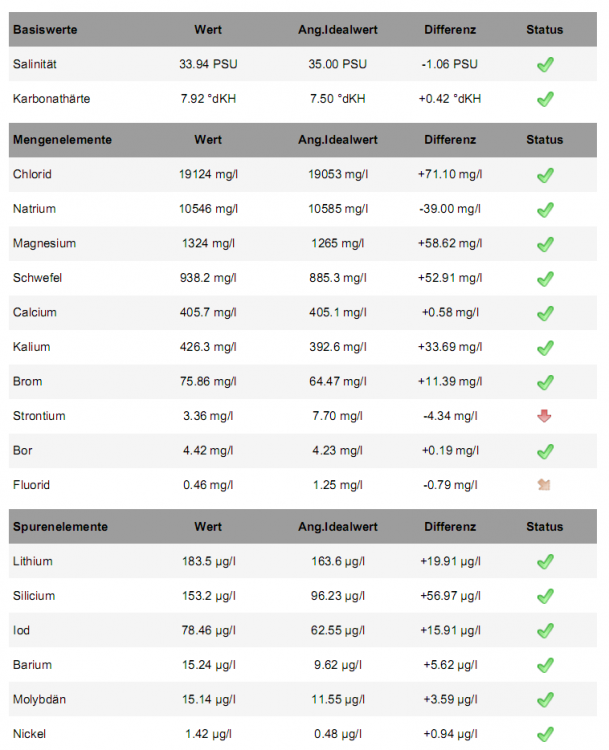Click the green checkmark status for Salinität
The width and height of the screenshot is (609, 750).
pyautogui.click(x=545, y=65)
